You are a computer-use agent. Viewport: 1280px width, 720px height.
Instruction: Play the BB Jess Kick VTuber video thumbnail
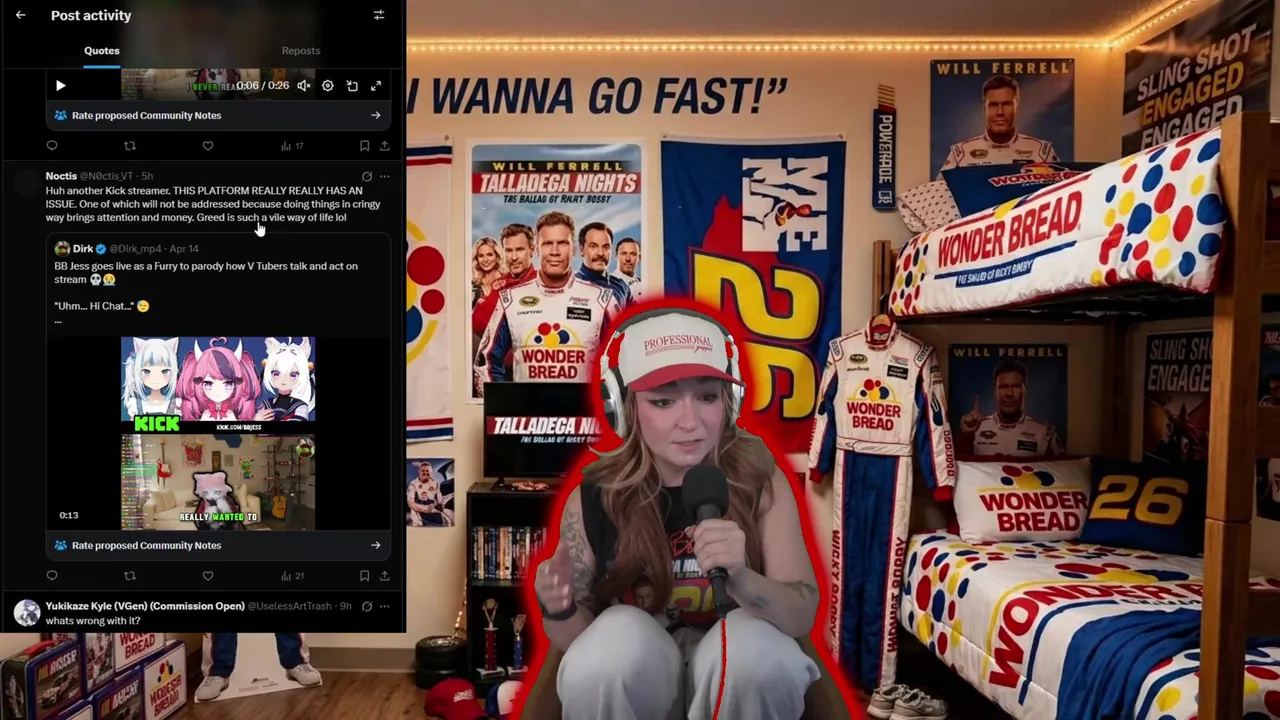pyautogui.click(x=218, y=433)
